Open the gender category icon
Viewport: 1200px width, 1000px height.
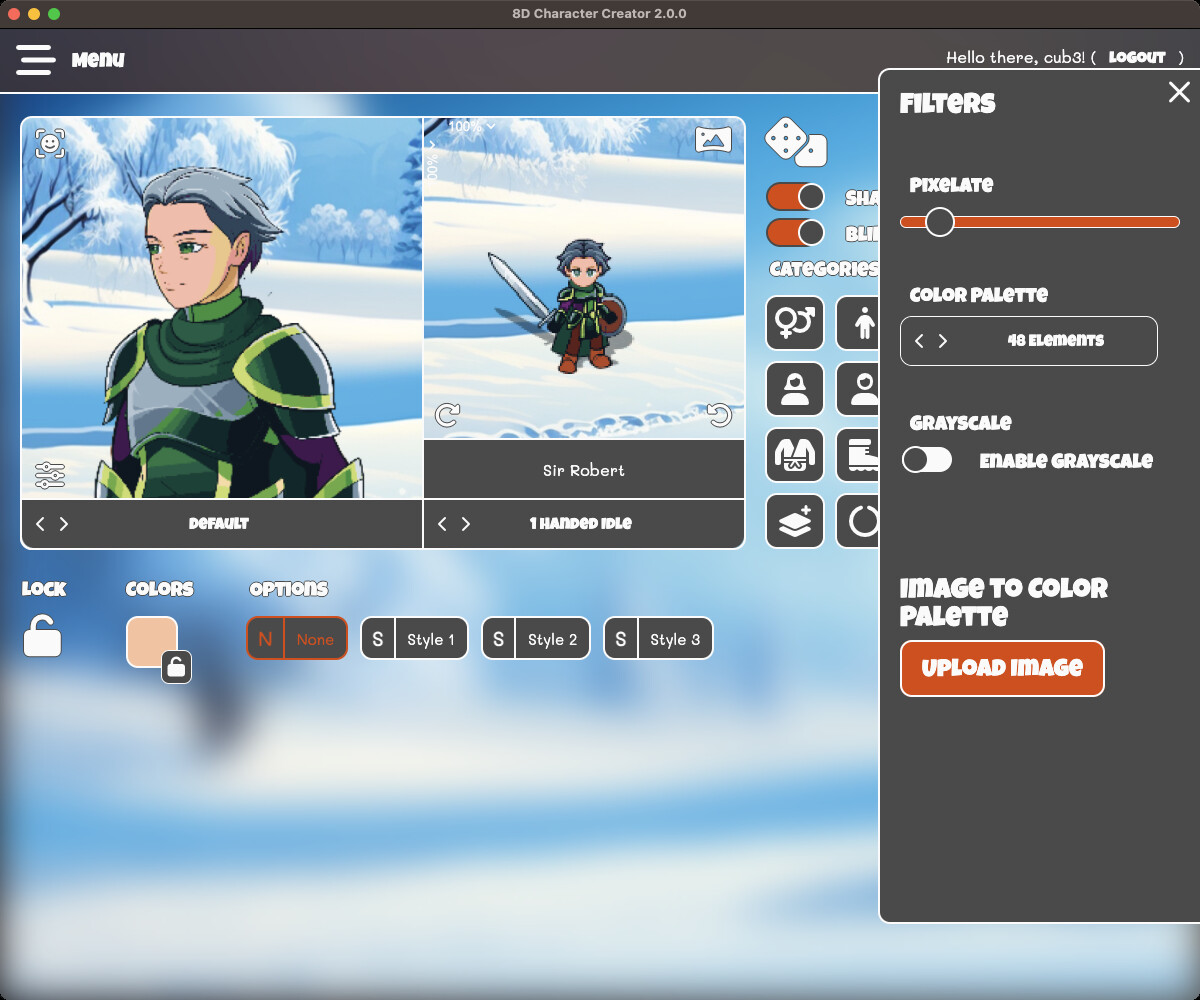pyautogui.click(x=795, y=323)
